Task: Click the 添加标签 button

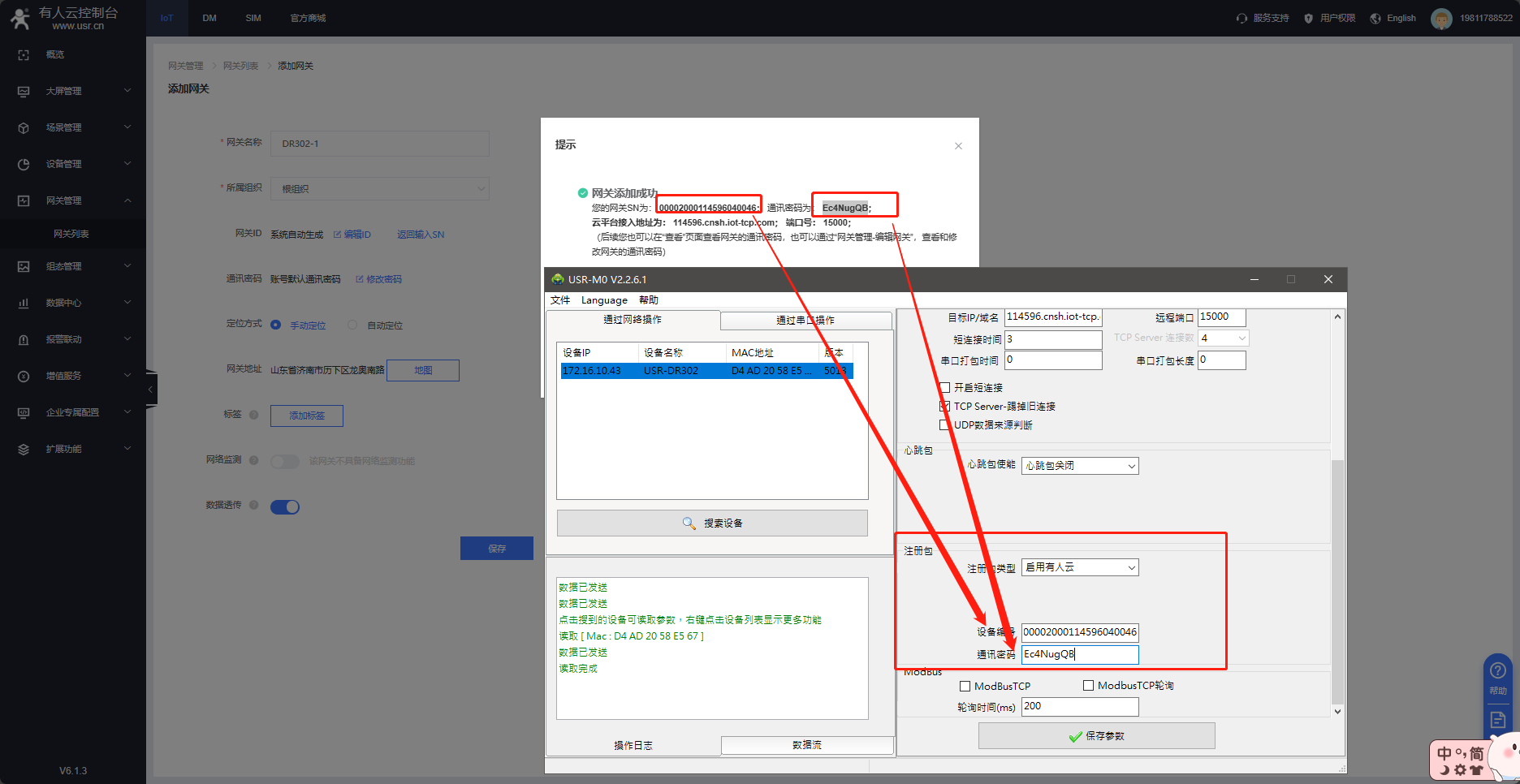Action: point(307,416)
